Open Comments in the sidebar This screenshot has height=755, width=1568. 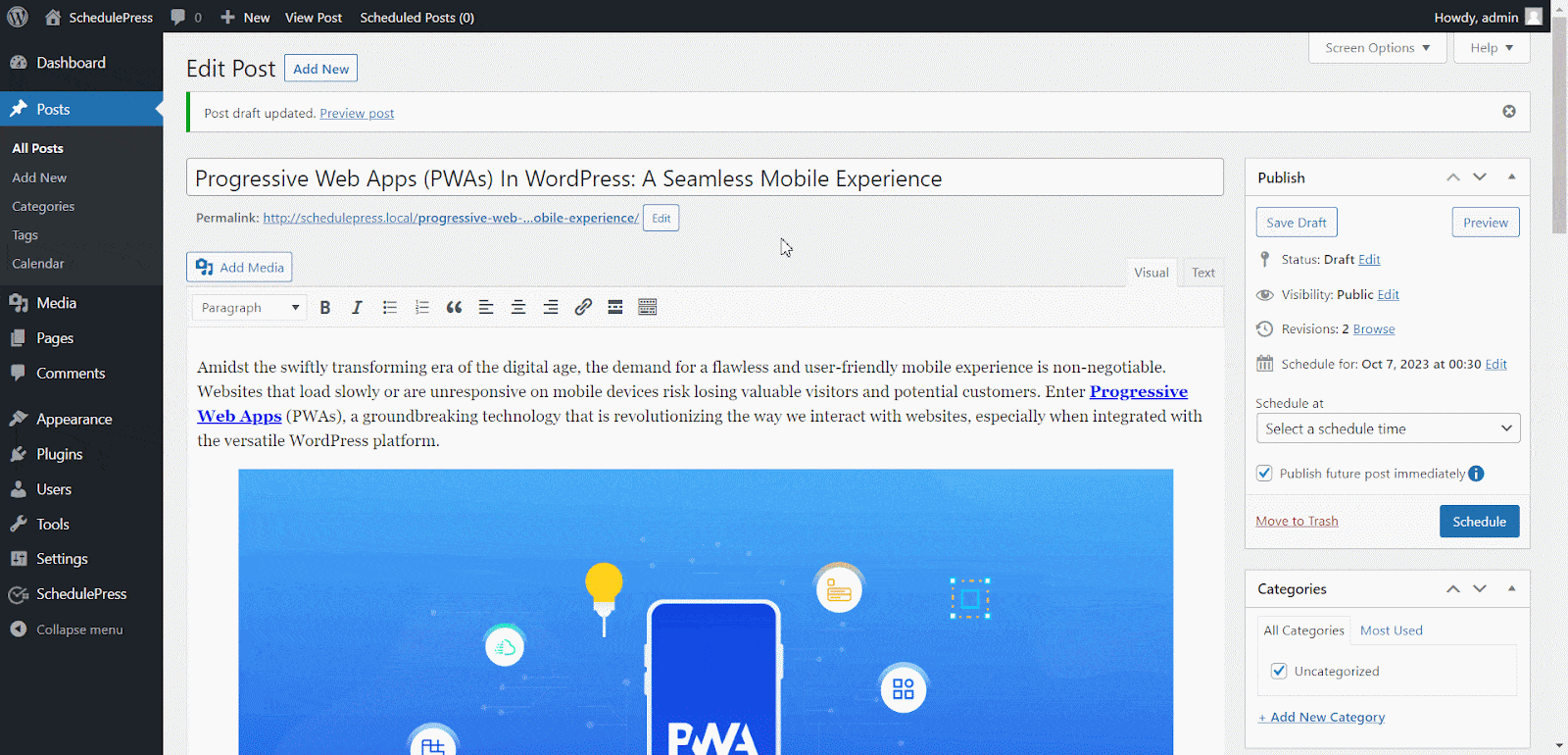[81, 374]
